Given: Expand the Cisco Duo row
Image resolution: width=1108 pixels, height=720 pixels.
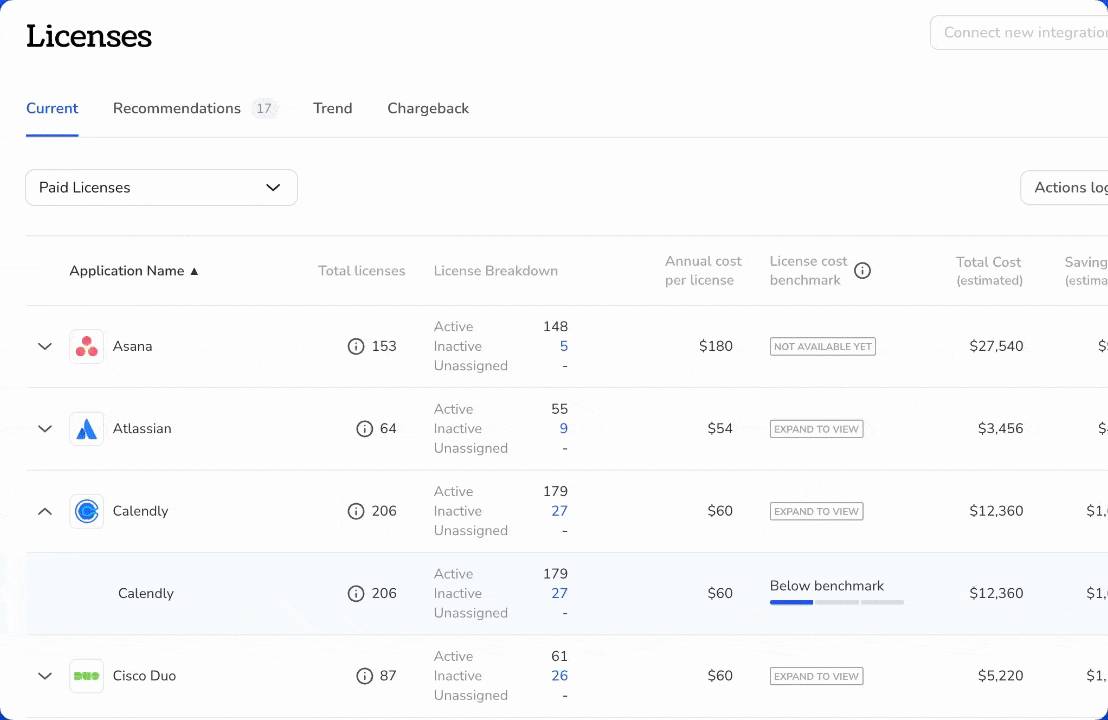Looking at the screenshot, I should point(45,676).
